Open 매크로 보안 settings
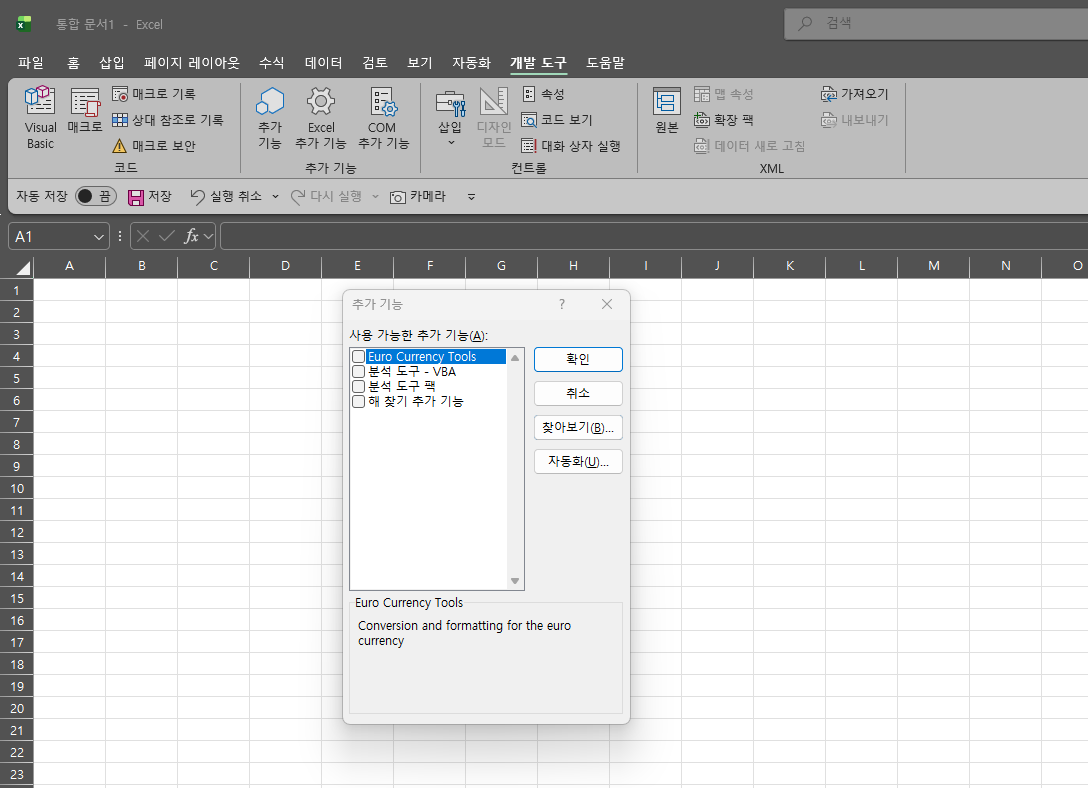Viewport: 1088px width, 788px height. pos(154,146)
